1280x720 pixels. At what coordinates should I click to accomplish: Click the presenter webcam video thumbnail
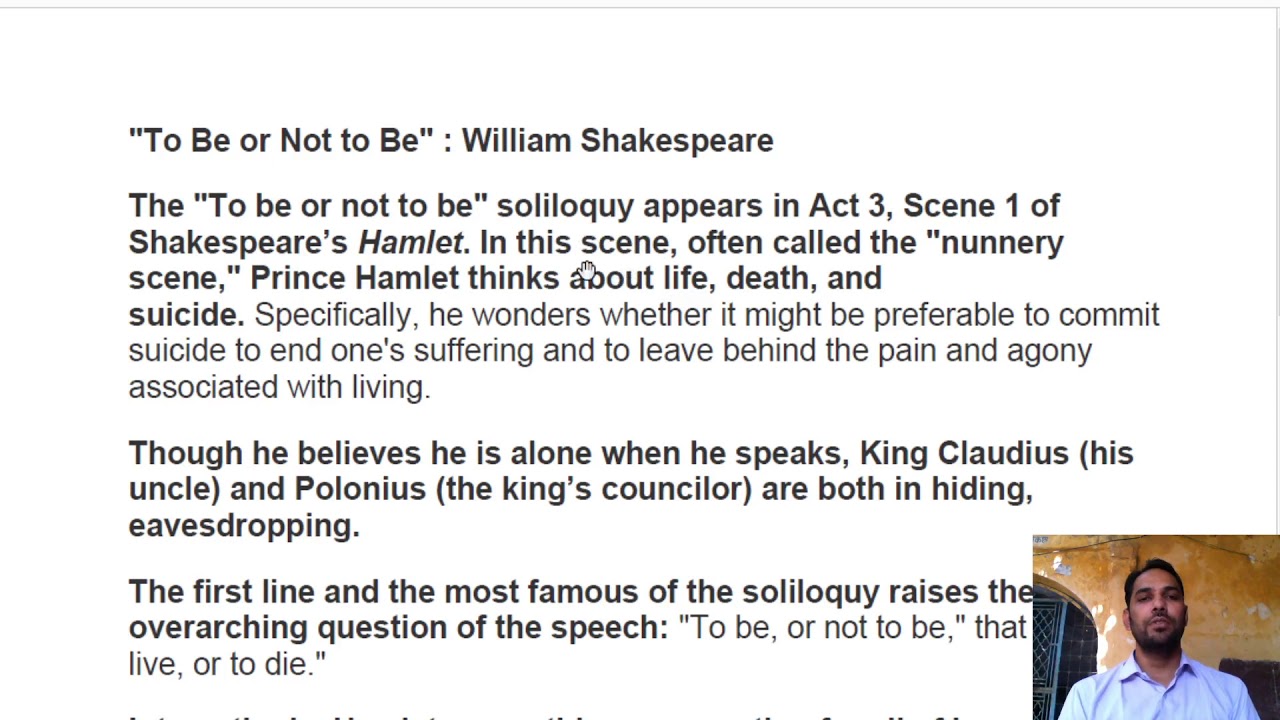point(1156,627)
